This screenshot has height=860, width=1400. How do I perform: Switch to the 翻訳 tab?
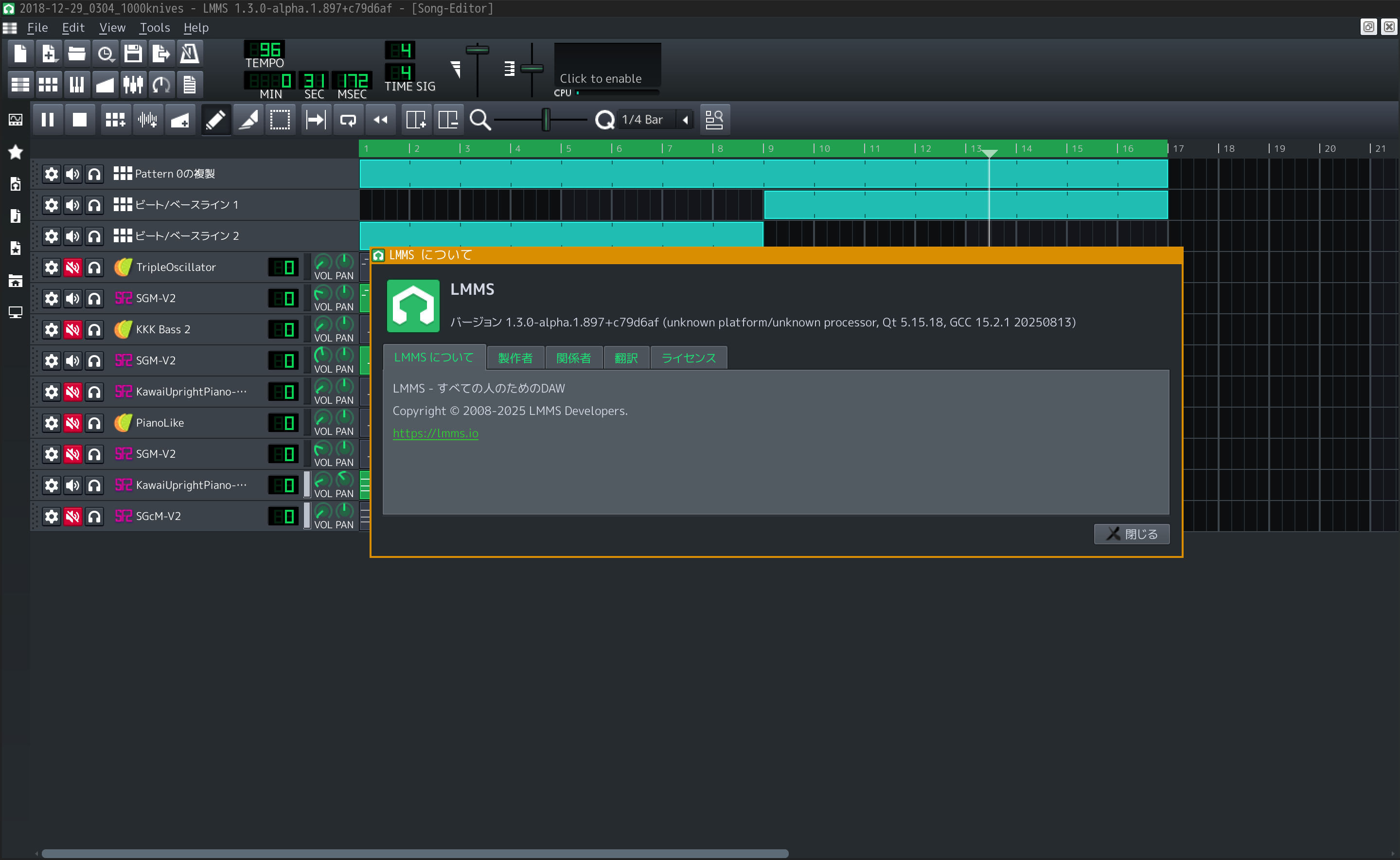click(625, 358)
